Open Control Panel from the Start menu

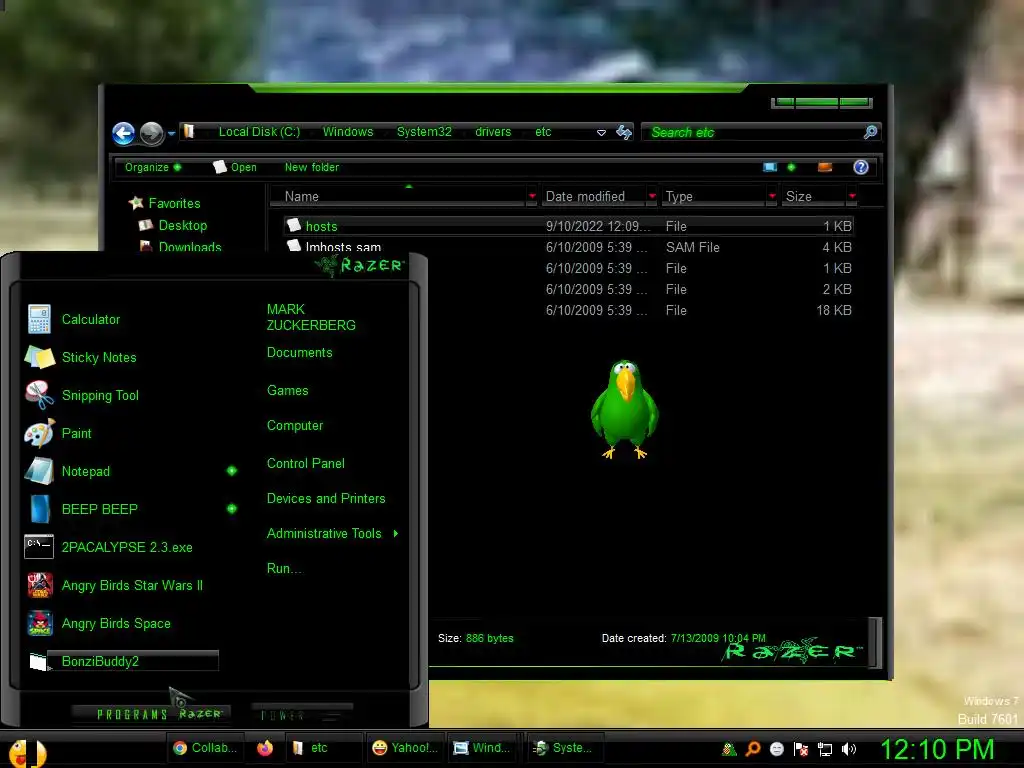(x=306, y=463)
